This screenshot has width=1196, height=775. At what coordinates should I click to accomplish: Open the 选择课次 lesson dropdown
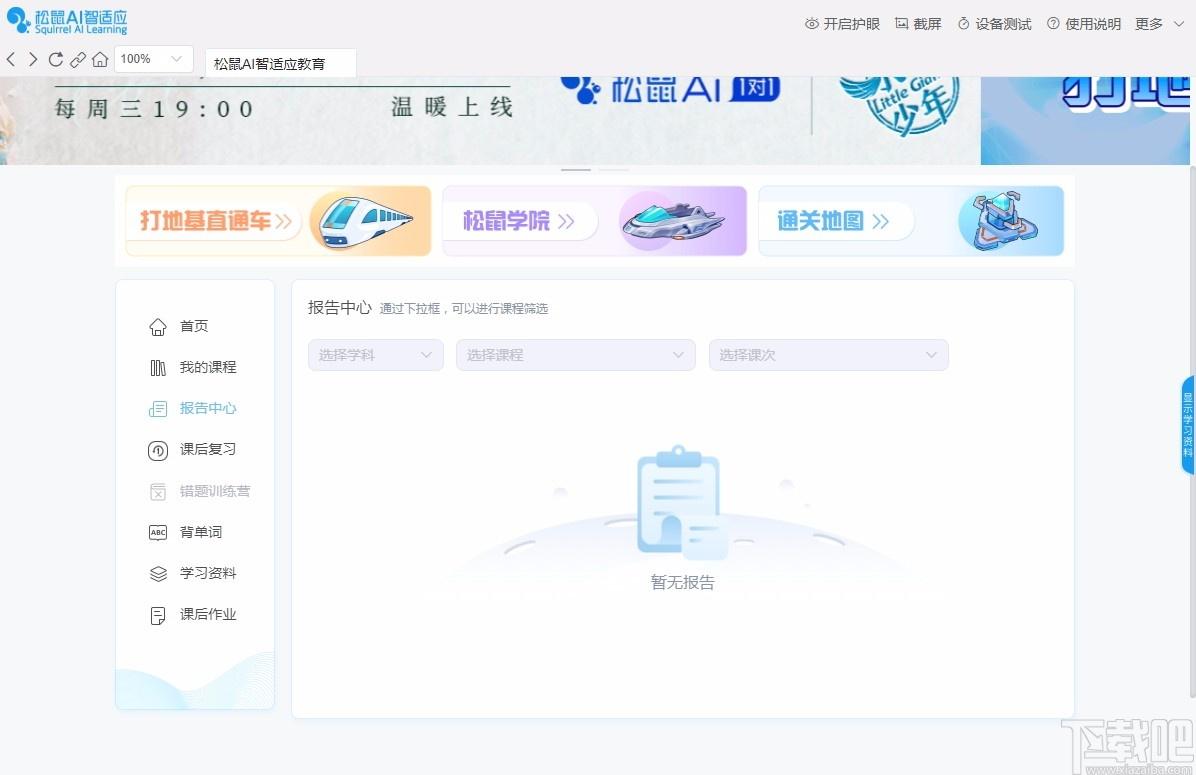click(828, 355)
